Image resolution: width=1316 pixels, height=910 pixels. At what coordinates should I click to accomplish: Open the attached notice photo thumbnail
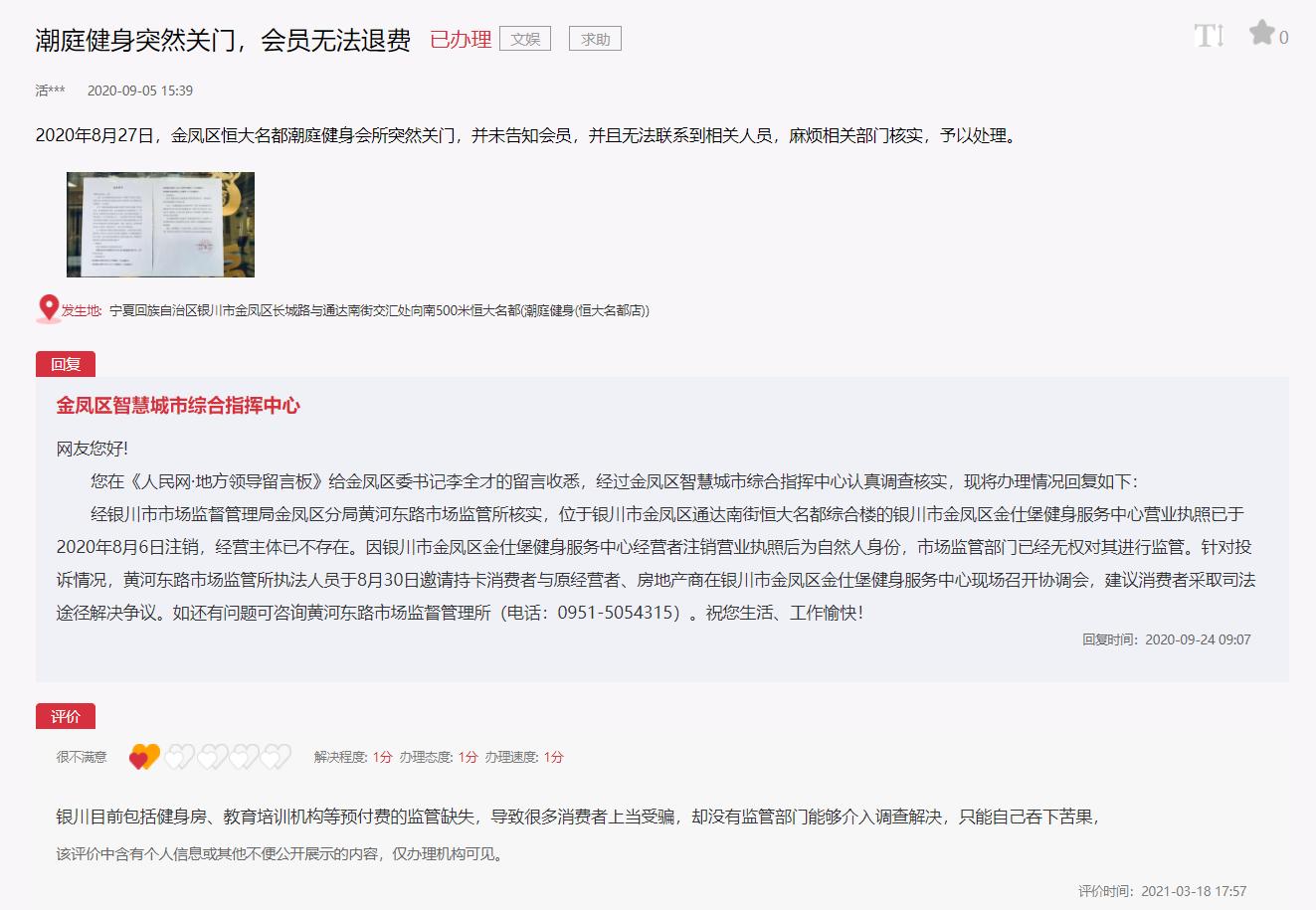coord(160,225)
